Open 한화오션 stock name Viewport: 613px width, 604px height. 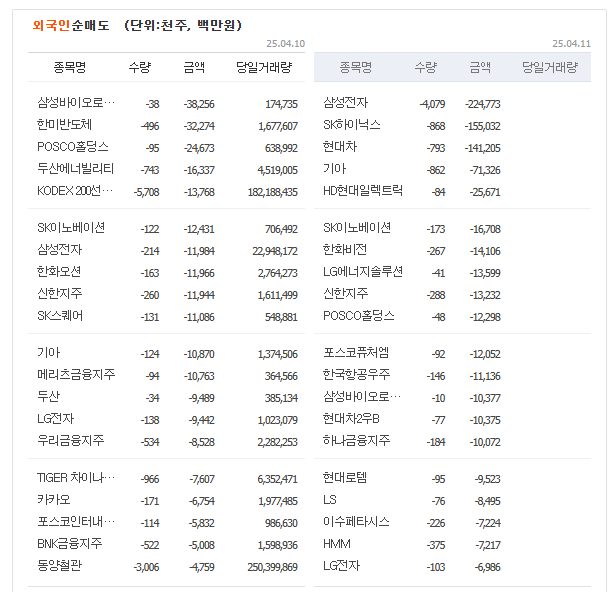point(59,272)
